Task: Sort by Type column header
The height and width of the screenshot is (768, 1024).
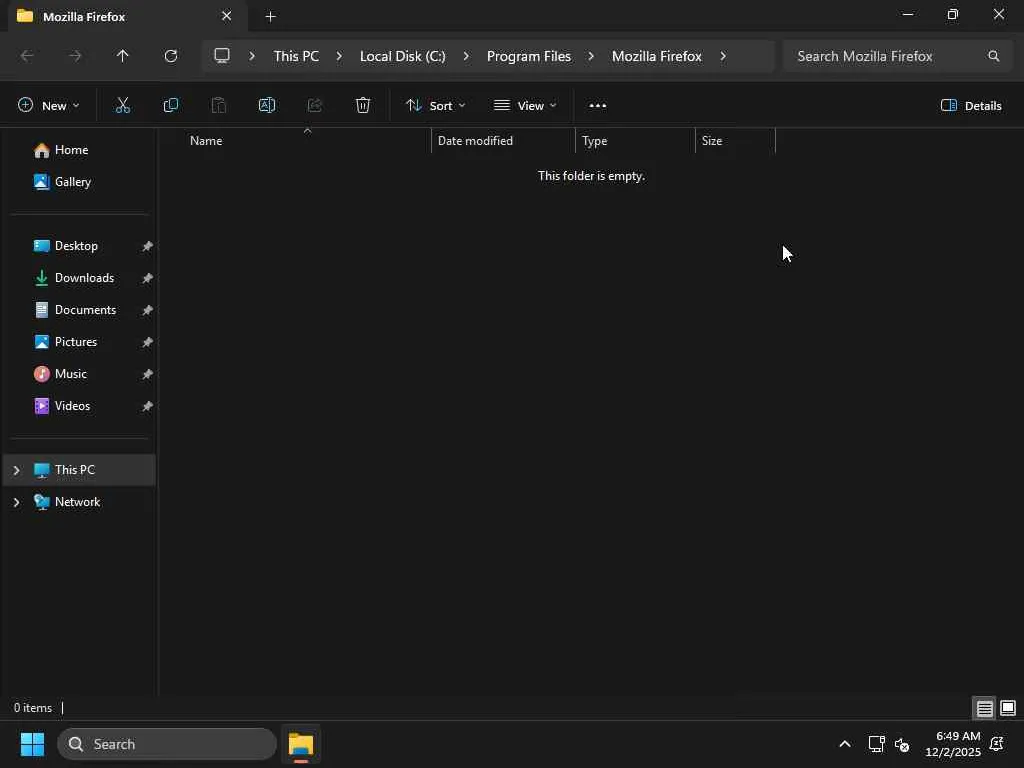Action: pos(635,140)
